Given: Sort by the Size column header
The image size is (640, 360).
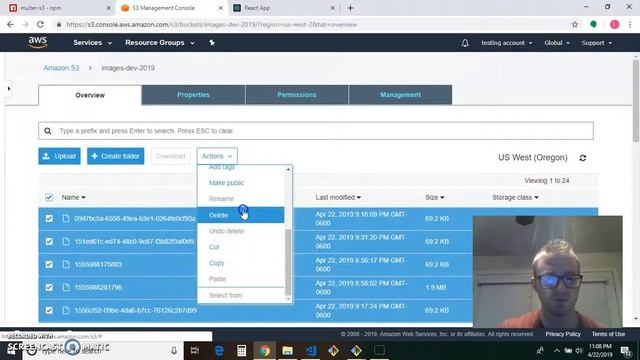Looking at the screenshot, I should click(434, 197).
